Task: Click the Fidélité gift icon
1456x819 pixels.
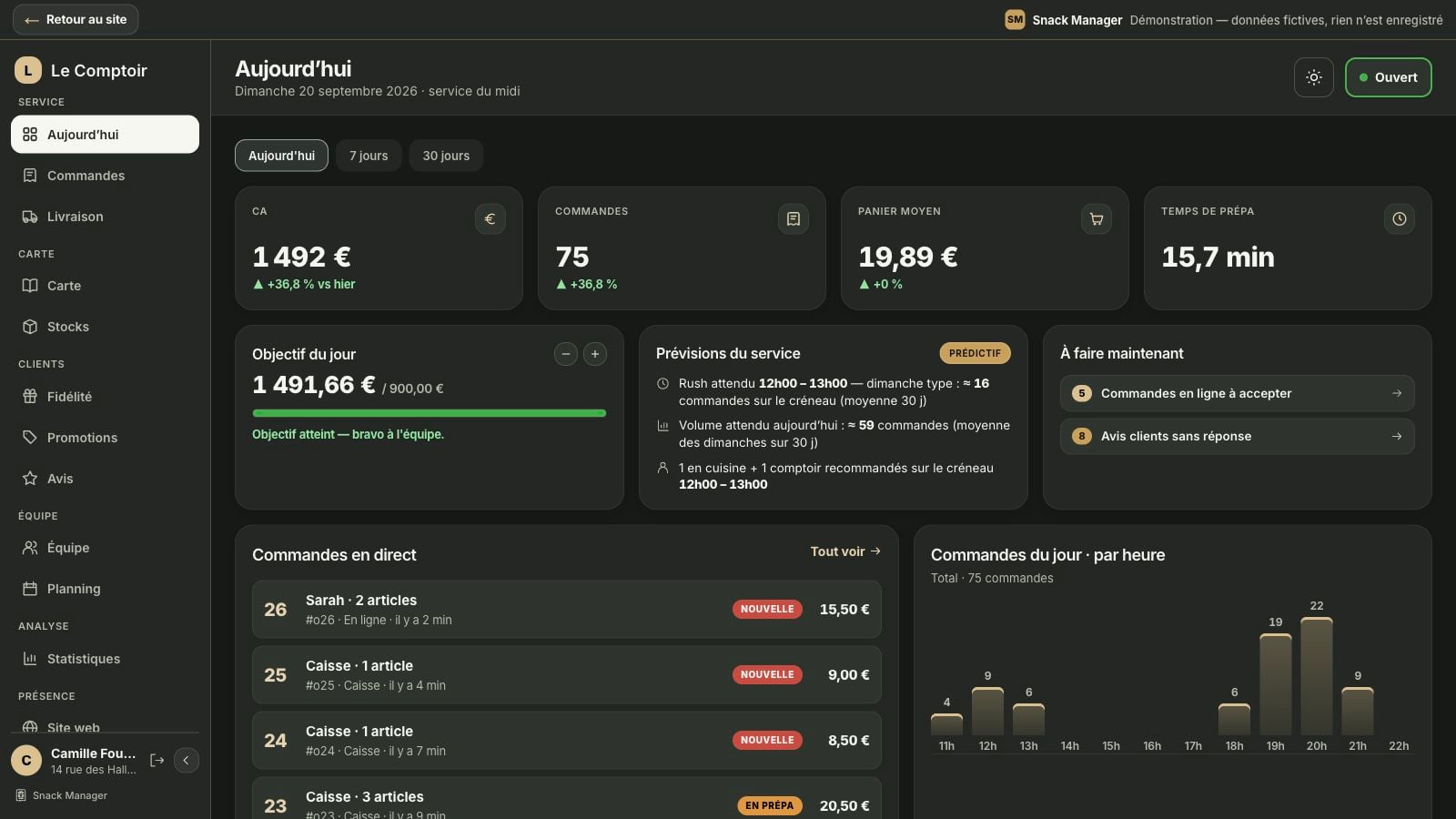Action: click(30, 397)
